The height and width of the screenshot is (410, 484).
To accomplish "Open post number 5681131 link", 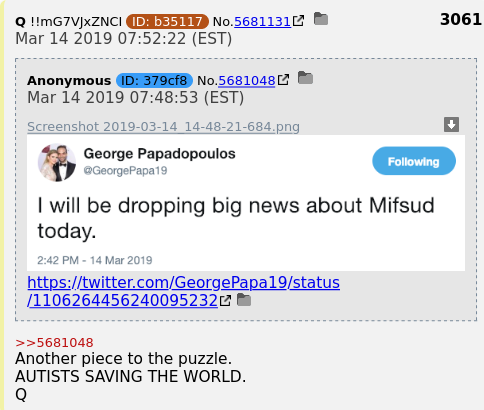I will pos(263,22).
